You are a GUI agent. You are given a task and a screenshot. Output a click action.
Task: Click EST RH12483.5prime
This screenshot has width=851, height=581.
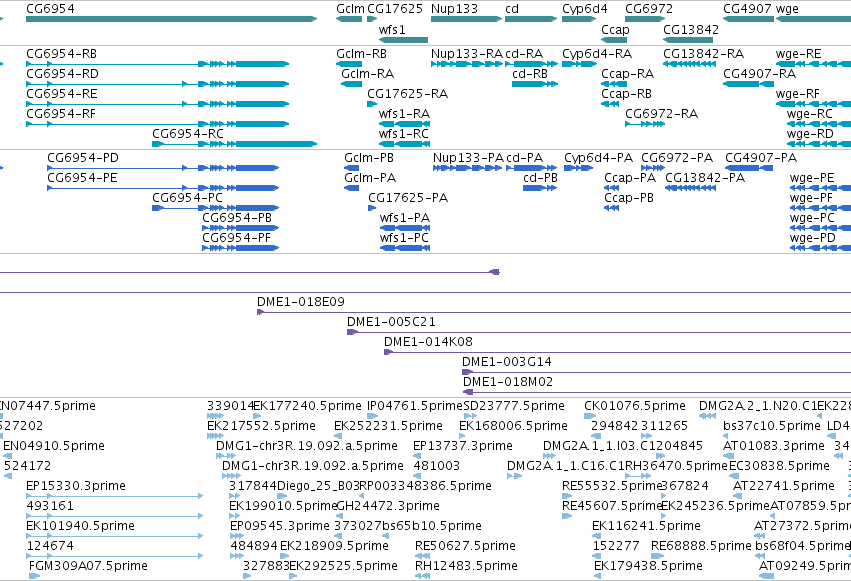tap(423, 576)
